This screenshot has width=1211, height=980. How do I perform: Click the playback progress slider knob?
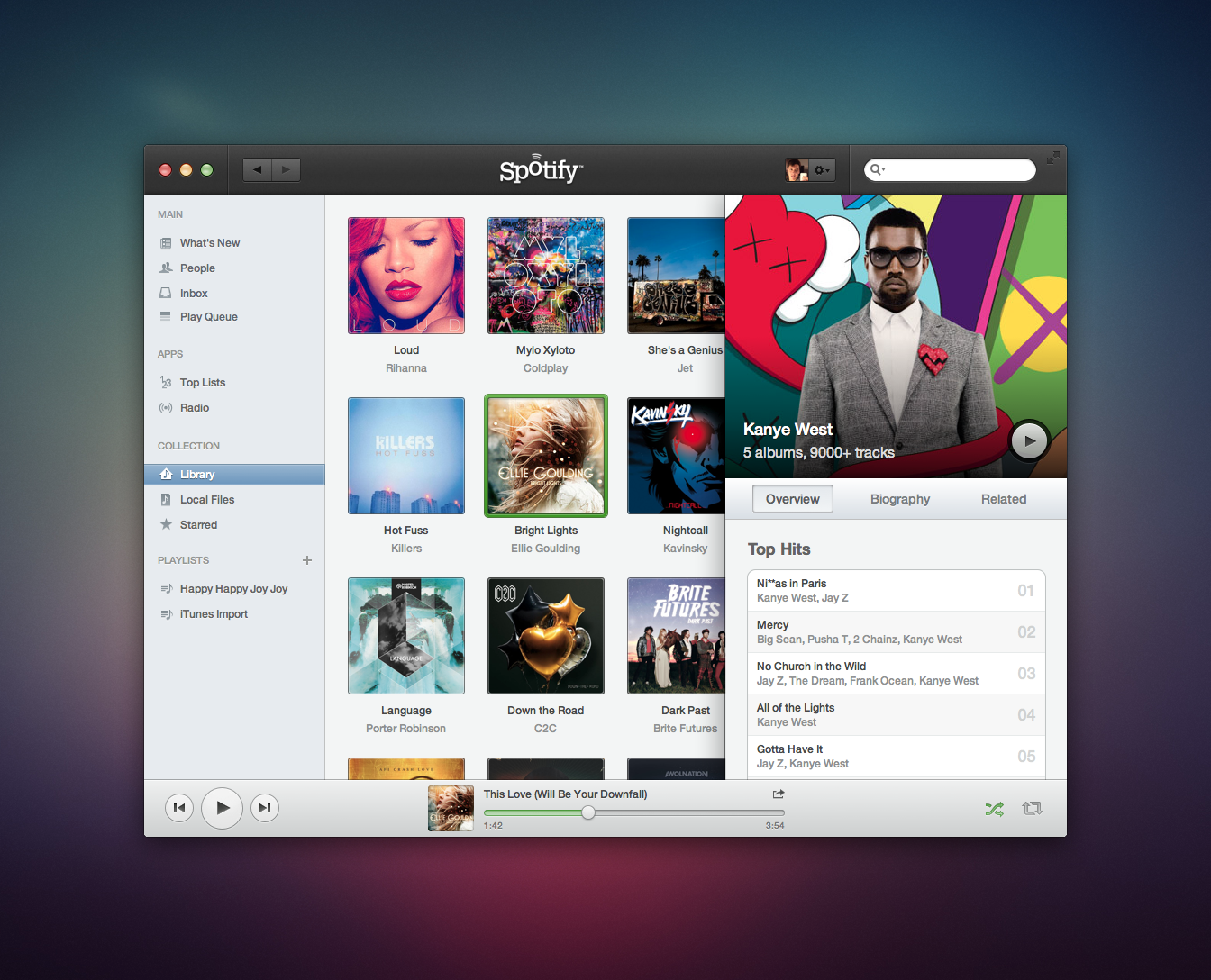point(588,812)
